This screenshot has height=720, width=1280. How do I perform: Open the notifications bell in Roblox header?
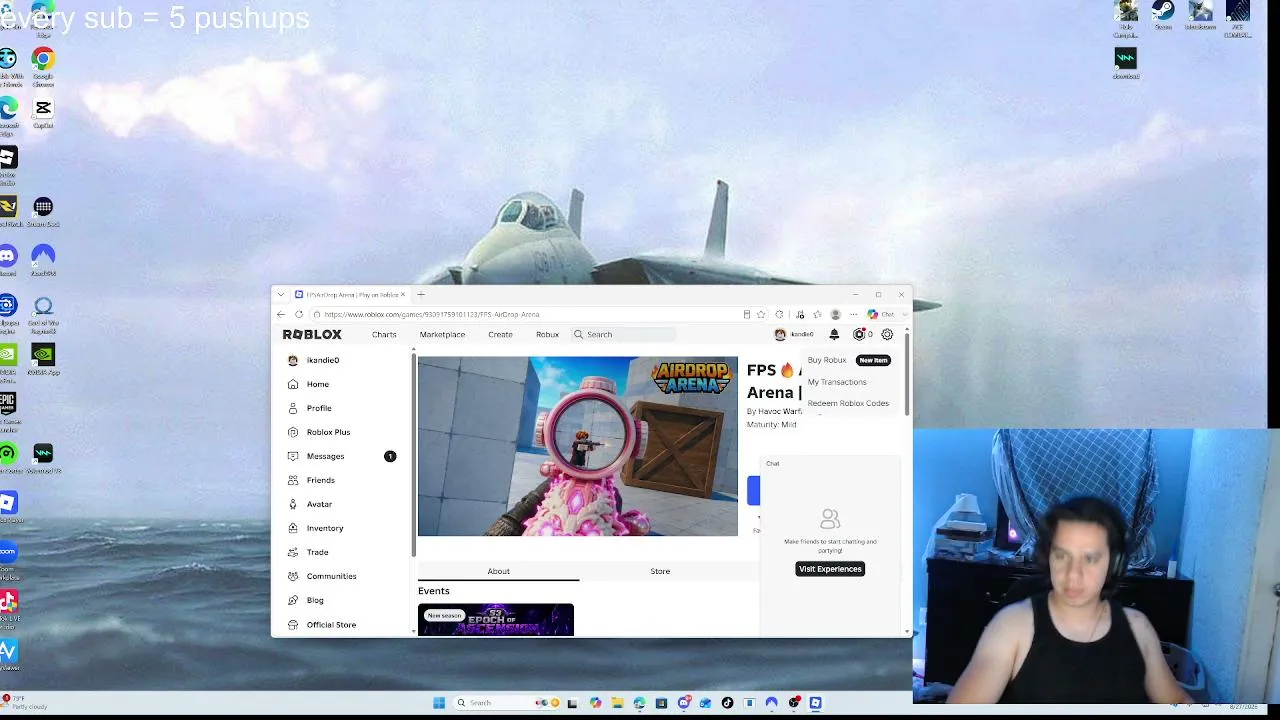pyautogui.click(x=835, y=334)
